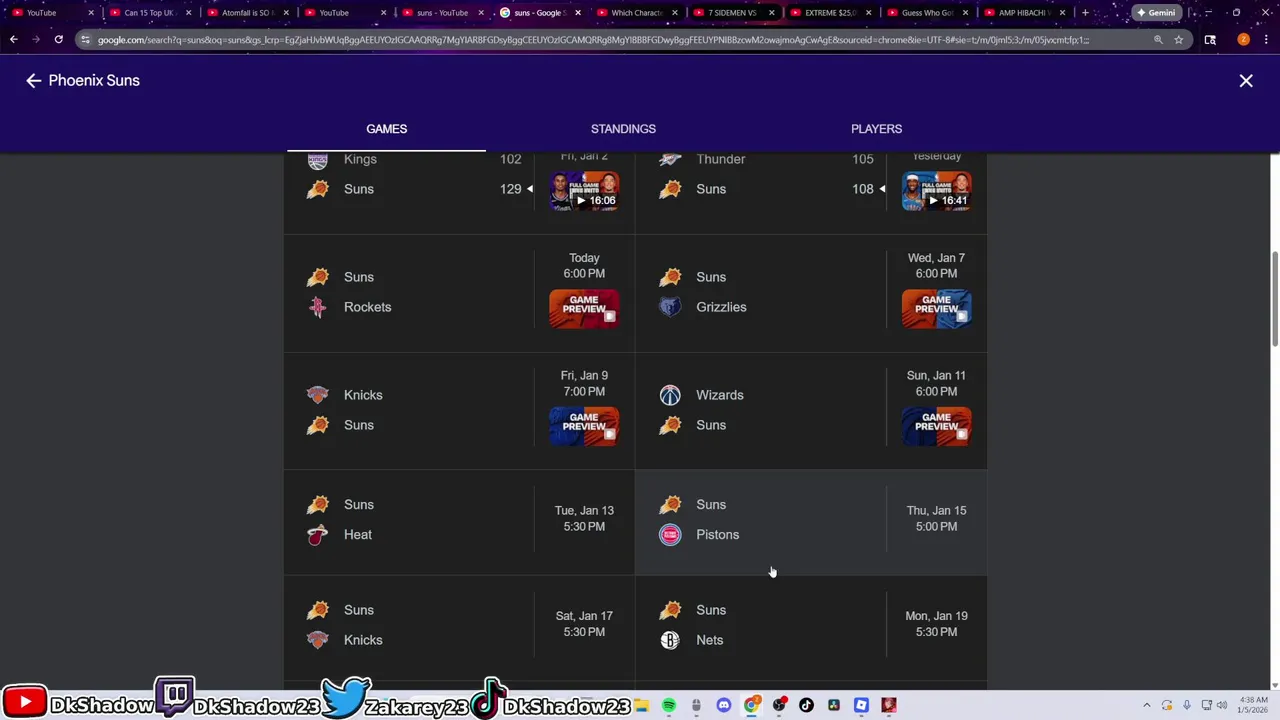This screenshot has height=720, width=1280.
Task: Reload the page in Chrome
Action: [58, 40]
